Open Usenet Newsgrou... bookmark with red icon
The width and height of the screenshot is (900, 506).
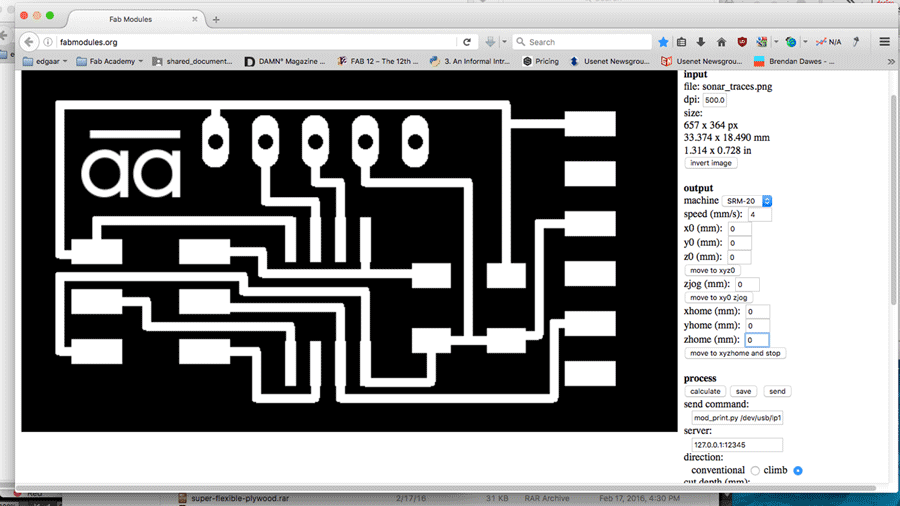(x=702, y=61)
